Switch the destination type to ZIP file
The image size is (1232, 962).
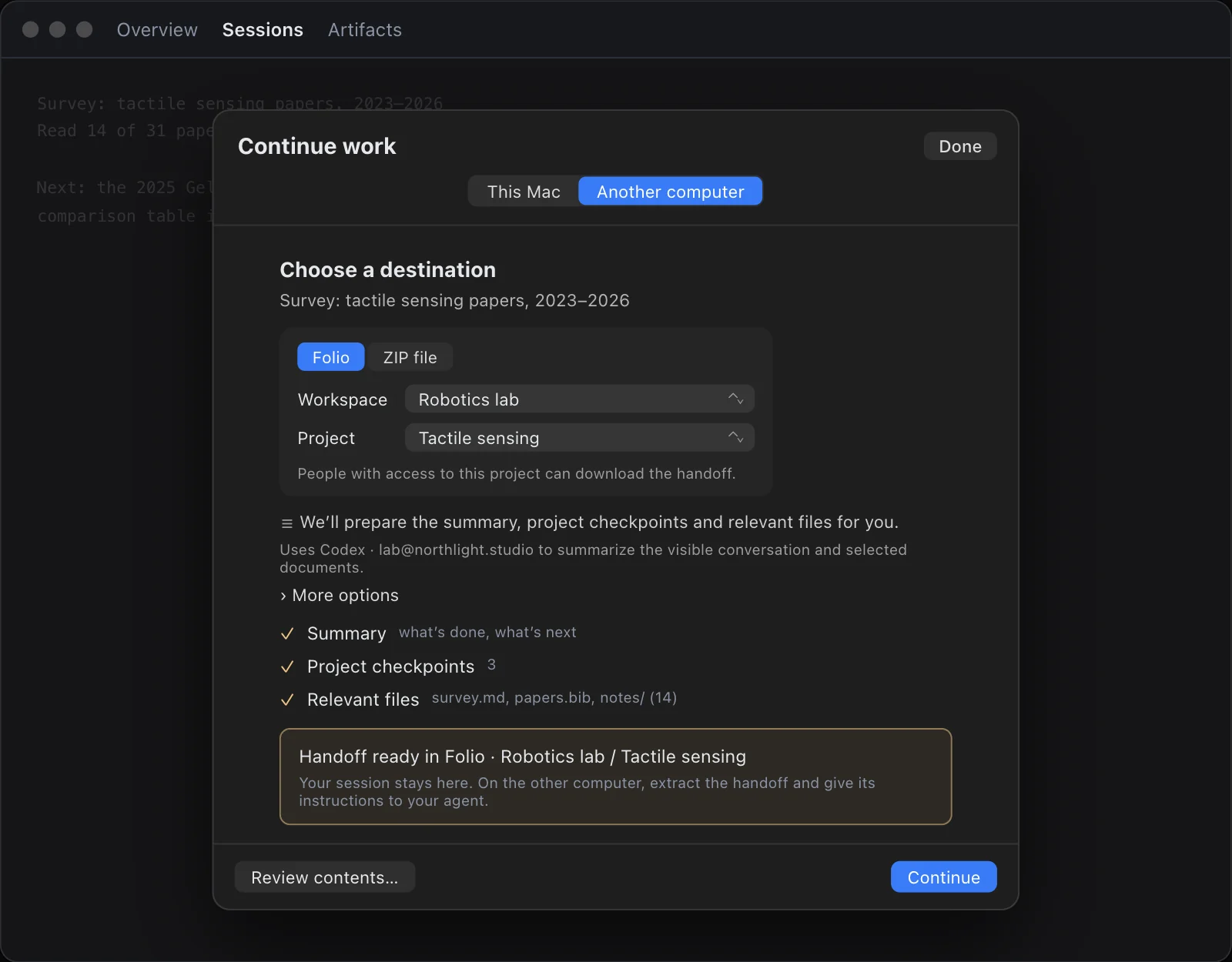pos(410,357)
